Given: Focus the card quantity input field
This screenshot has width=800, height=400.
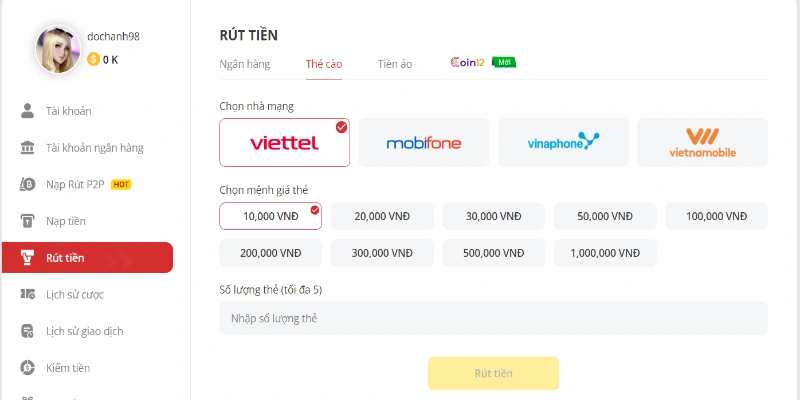Looking at the screenshot, I should point(493,318).
